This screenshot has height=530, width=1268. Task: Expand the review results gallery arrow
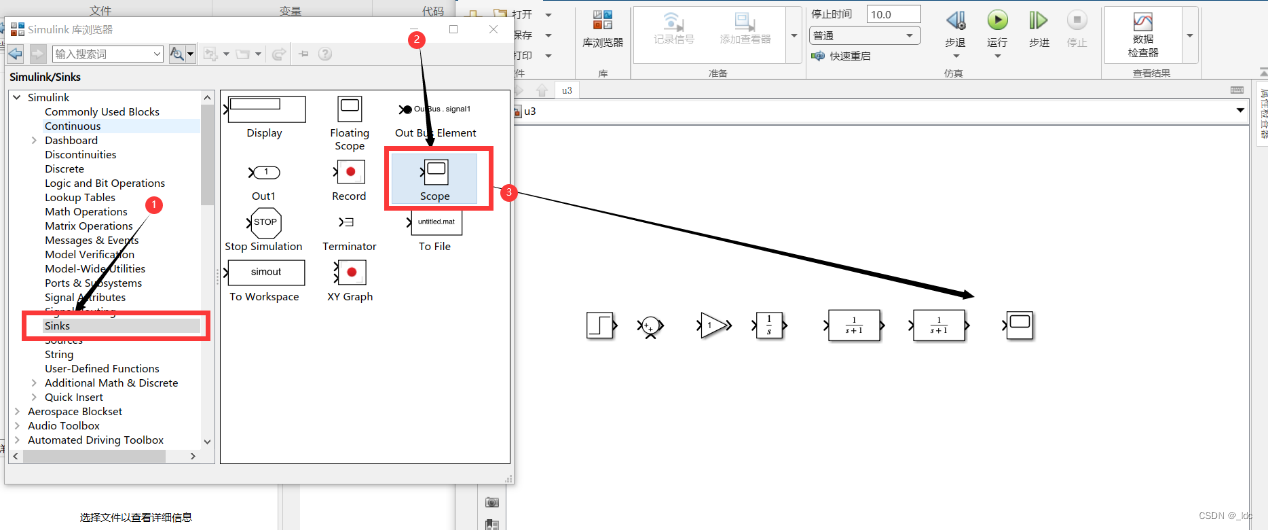click(x=1190, y=34)
